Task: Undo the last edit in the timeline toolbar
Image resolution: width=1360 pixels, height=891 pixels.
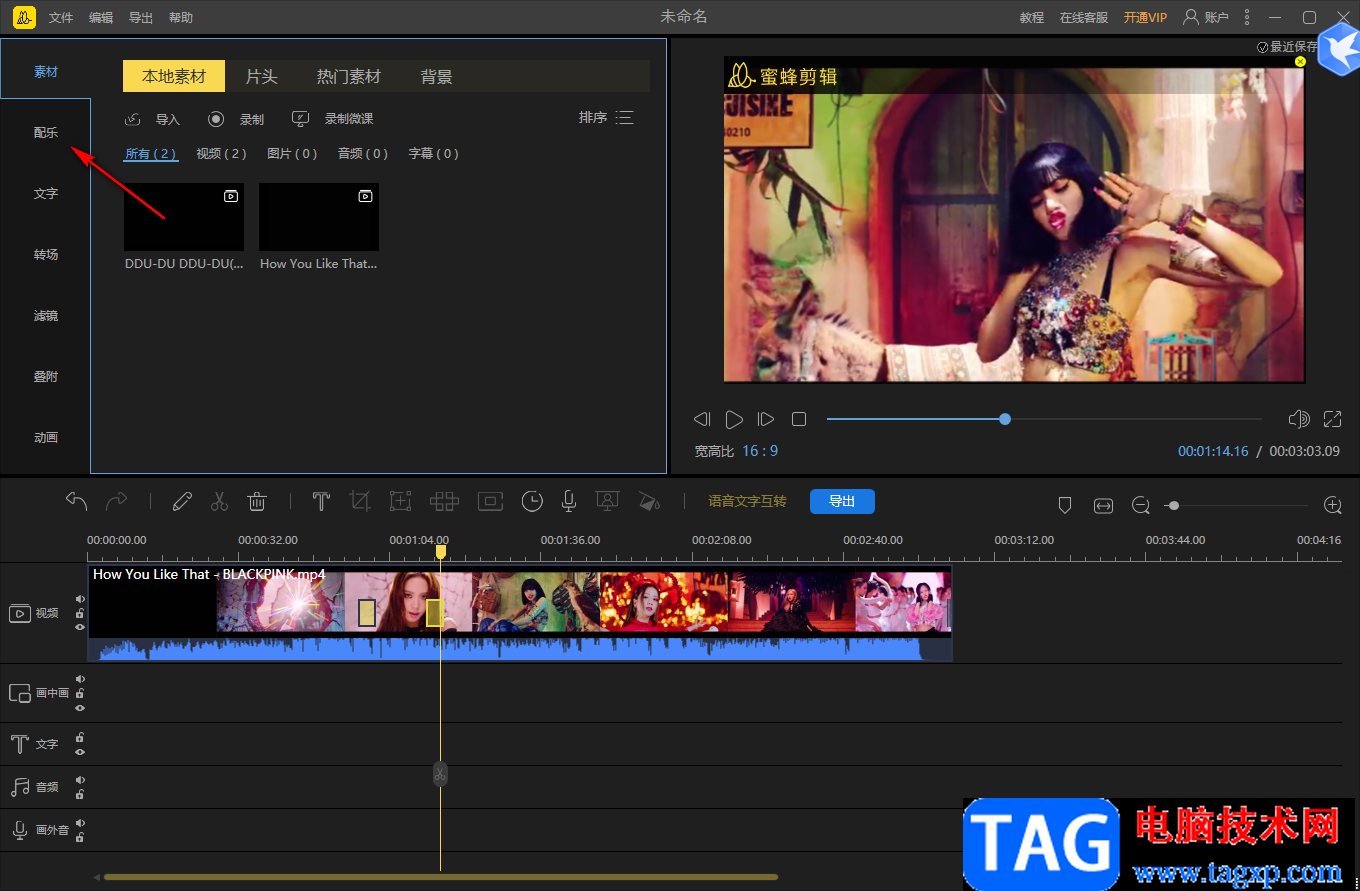Action: [x=76, y=501]
